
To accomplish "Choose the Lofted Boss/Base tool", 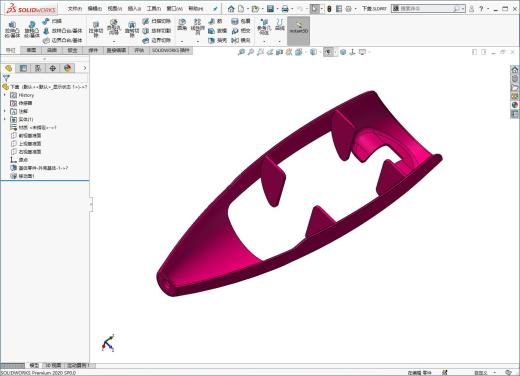I will click(62, 31).
